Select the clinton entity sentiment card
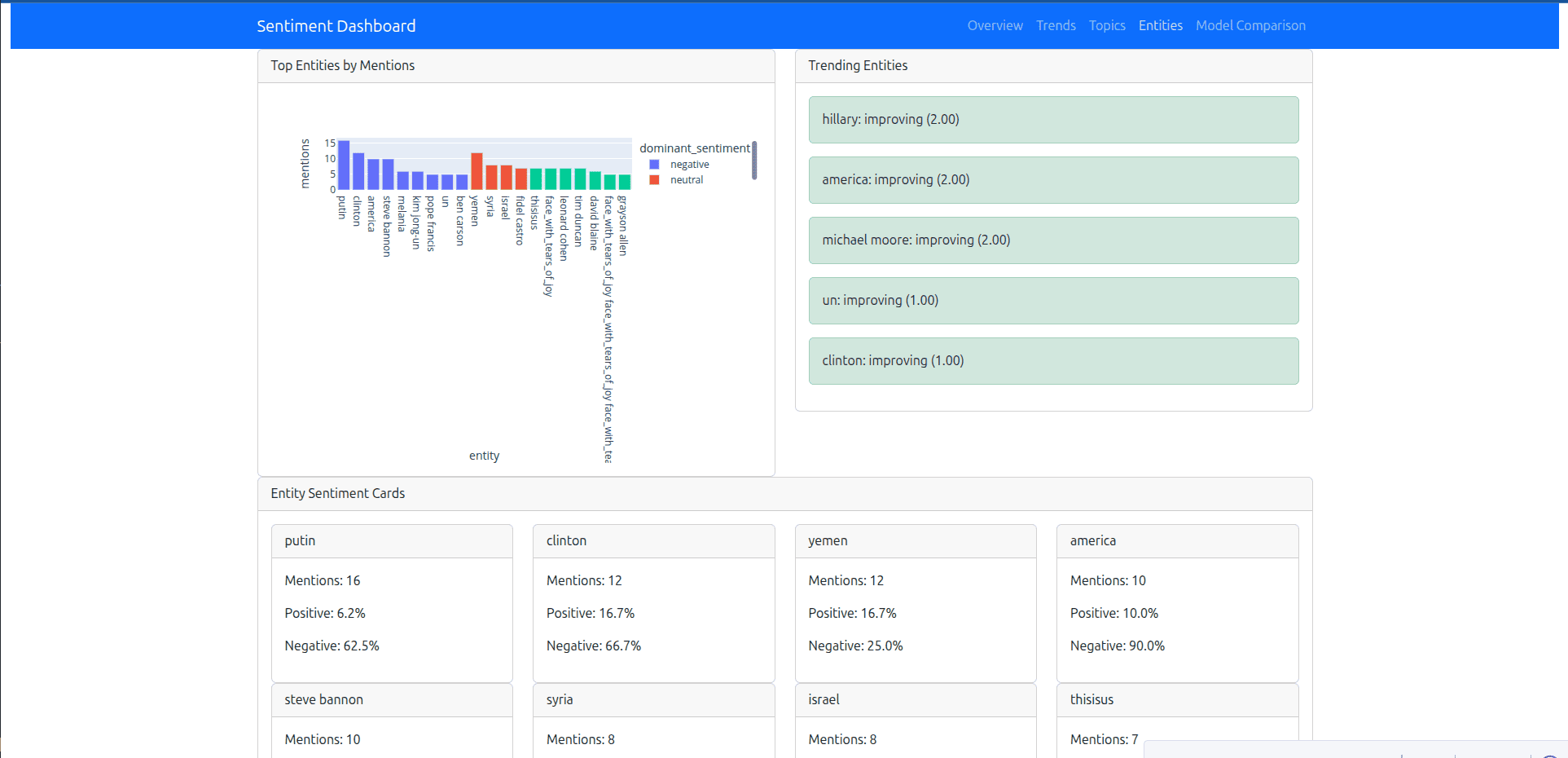Screen dimensions: 1568x758 tap(652, 603)
